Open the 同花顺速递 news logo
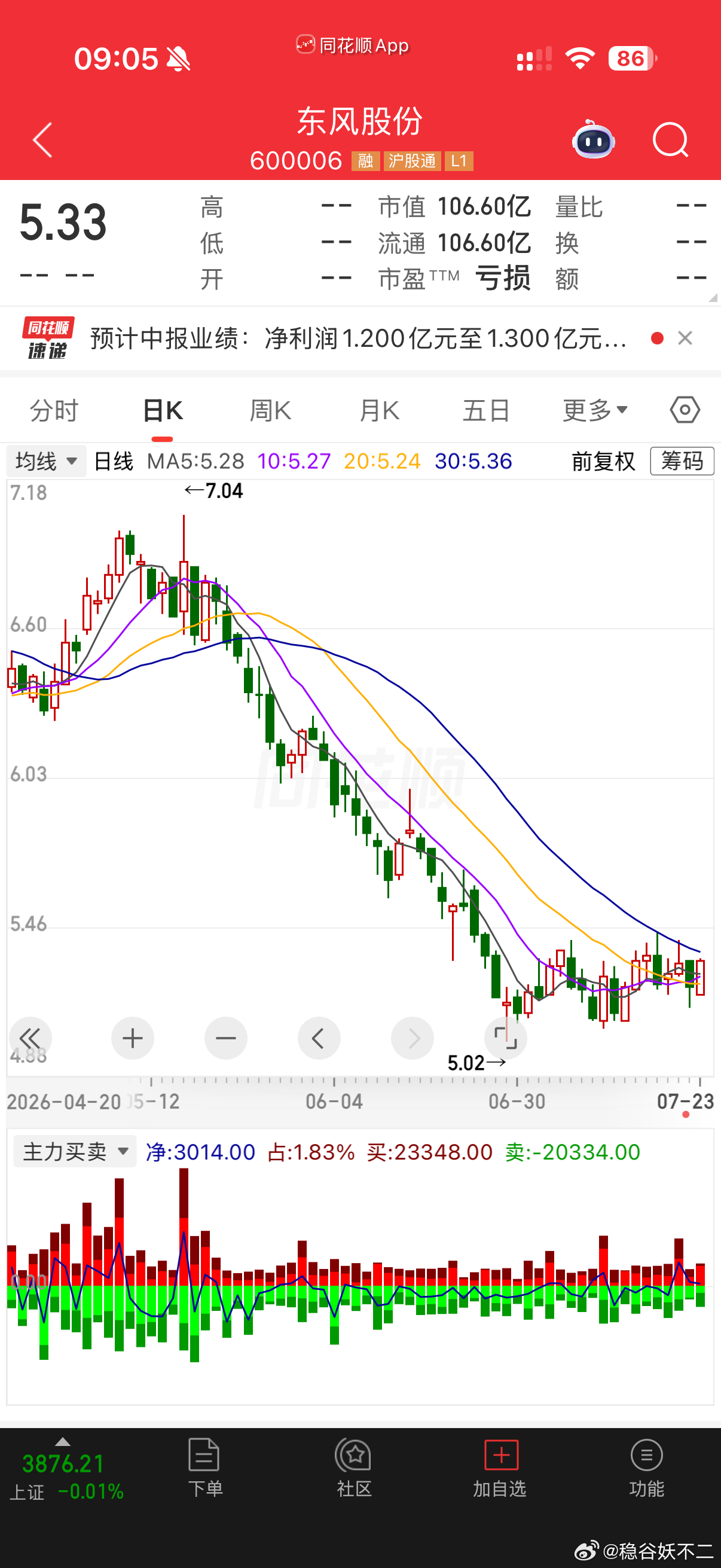Screen dimensions: 721x1568 tap(47, 338)
